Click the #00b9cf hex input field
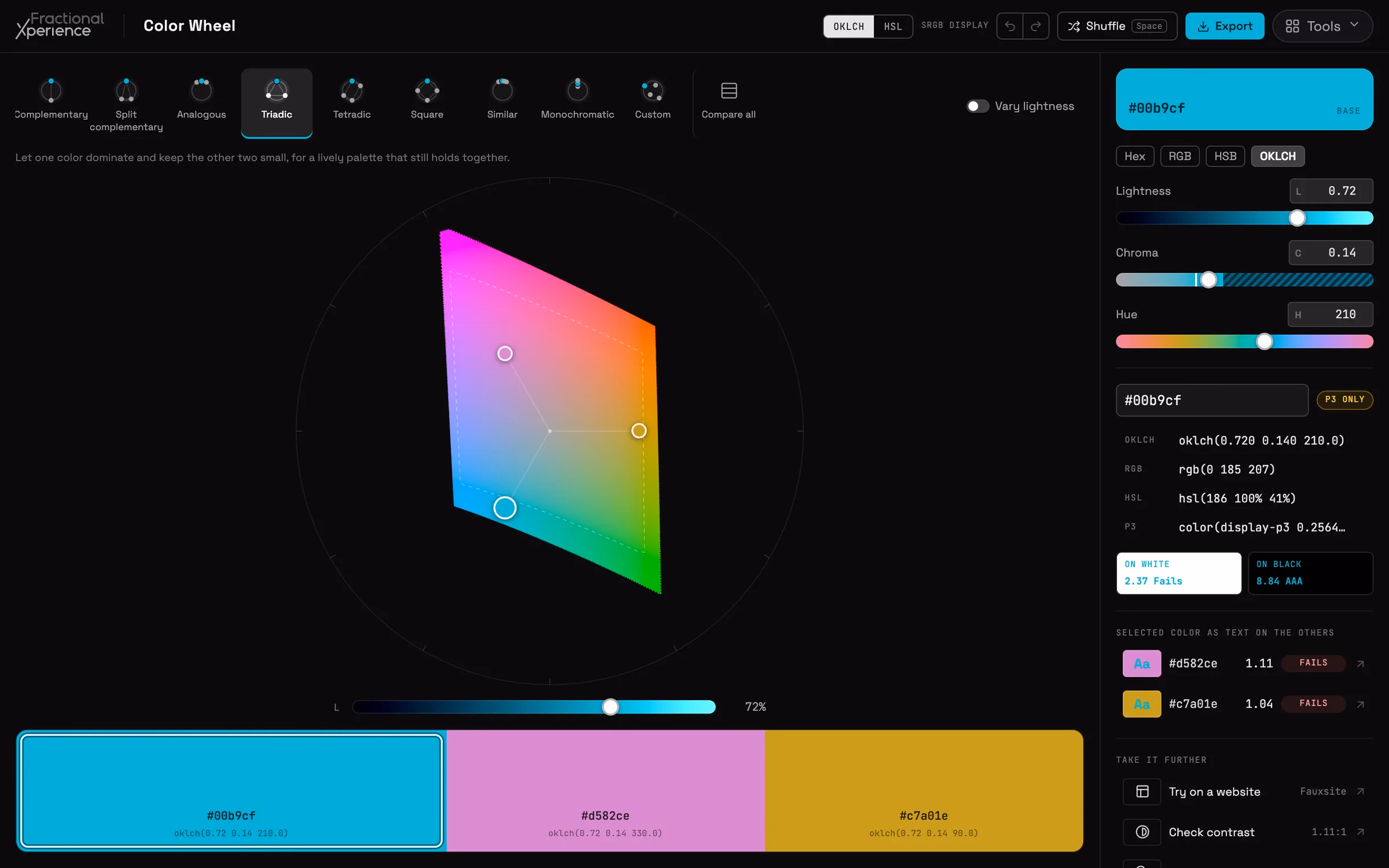Image resolution: width=1389 pixels, height=868 pixels. click(x=1212, y=400)
